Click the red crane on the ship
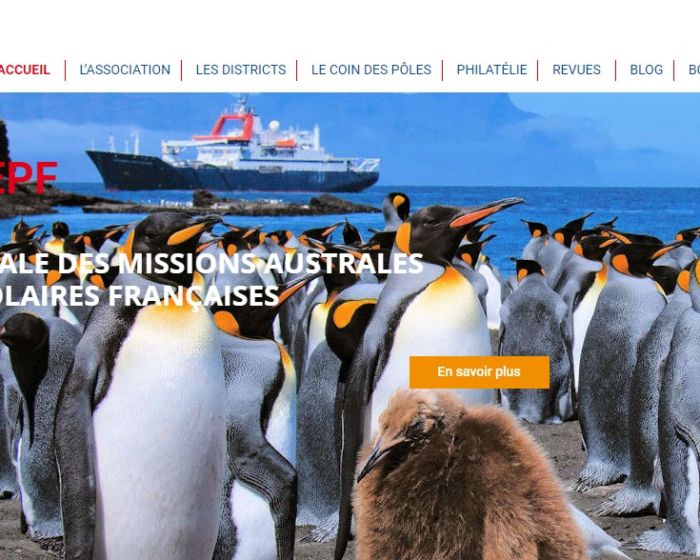The image size is (700, 560). pos(233,126)
